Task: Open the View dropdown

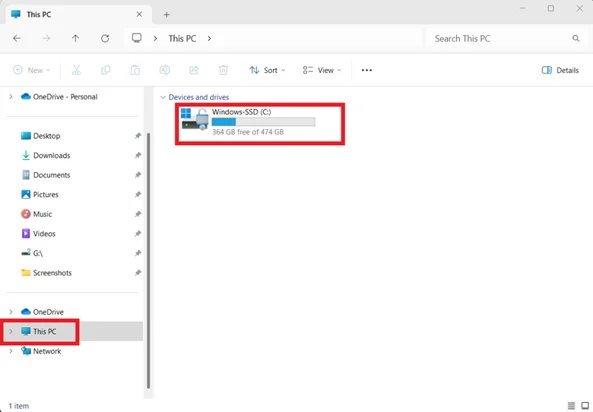Action: pos(322,70)
